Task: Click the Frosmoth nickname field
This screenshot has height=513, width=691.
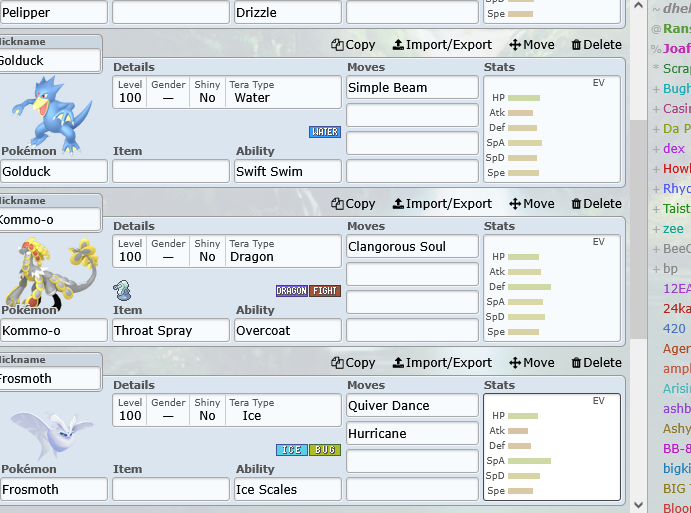Action: click(50, 379)
